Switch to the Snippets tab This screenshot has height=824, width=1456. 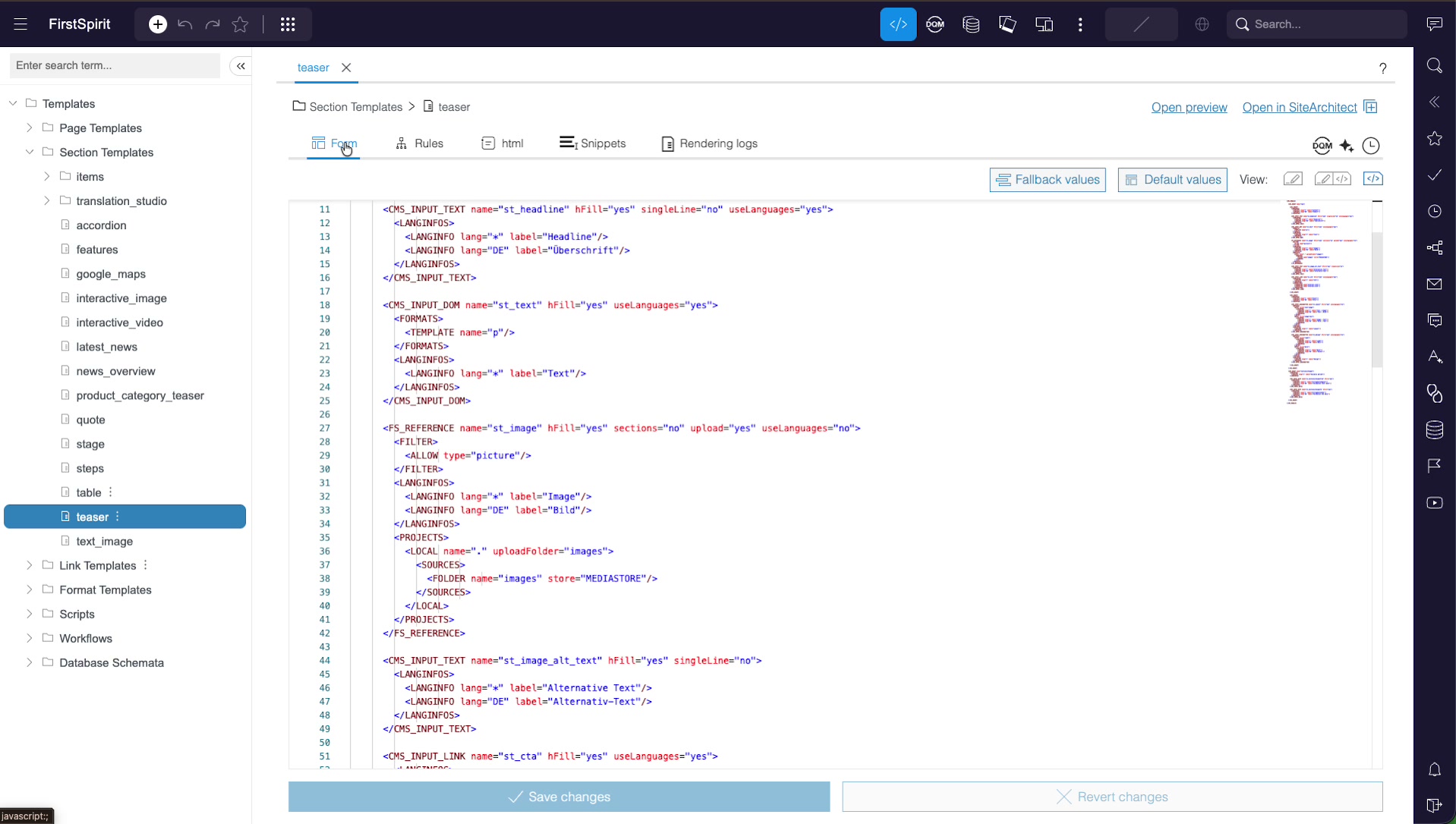pyautogui.click(x=592, y=143)
